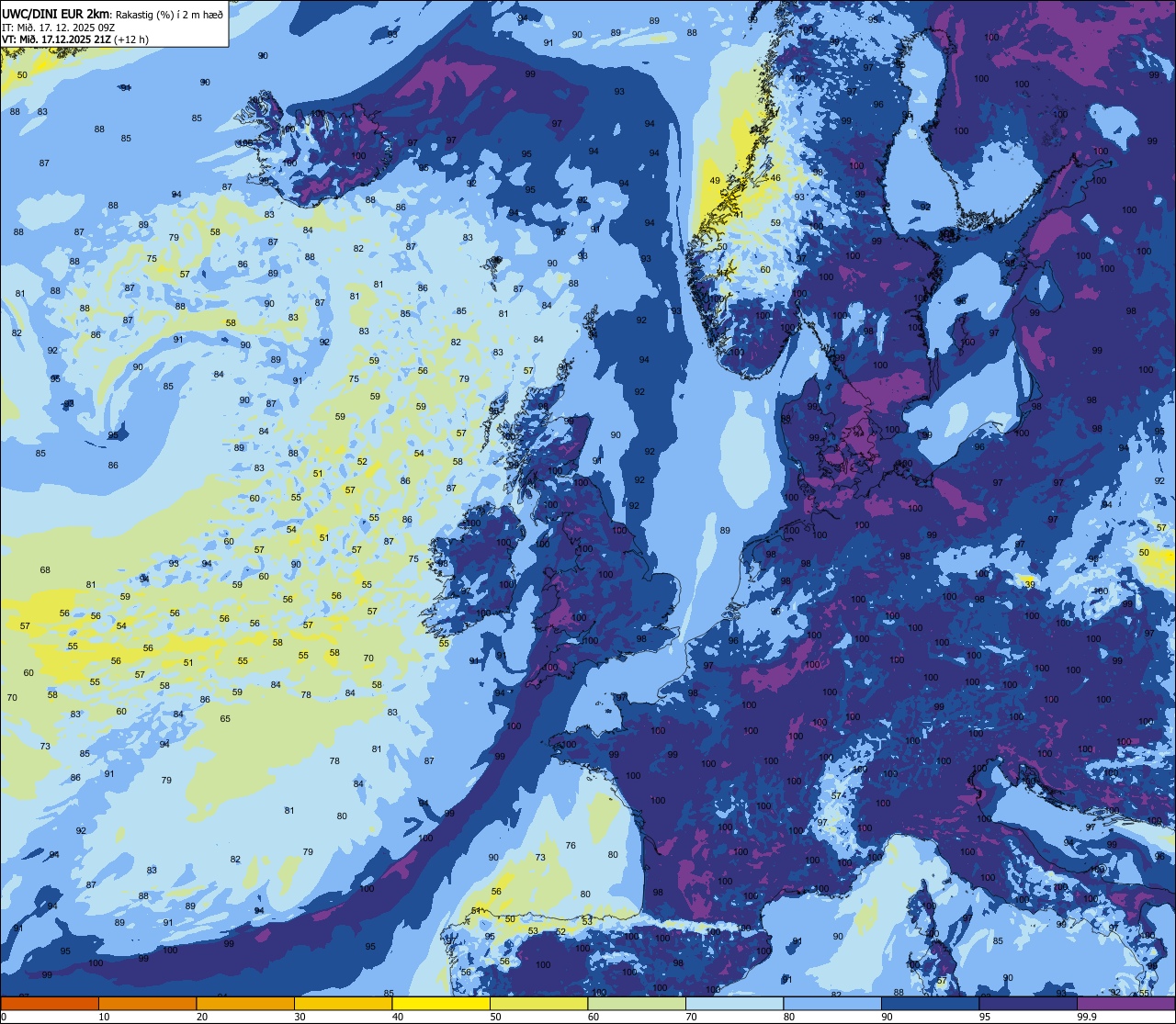The width and height of the screenshot is (1176, 1024).
Task: Pick the indigo 95–99.9 legend segment
Action: click(x=1028, y=1003)
